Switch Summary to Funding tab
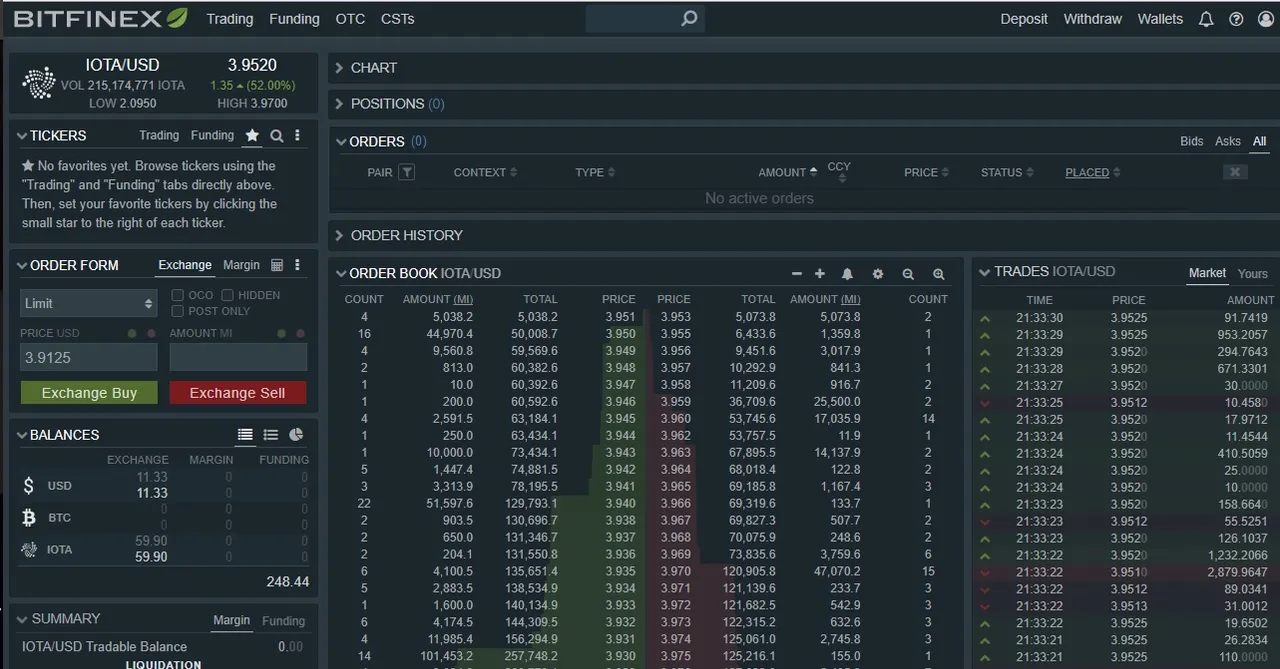 283,621
